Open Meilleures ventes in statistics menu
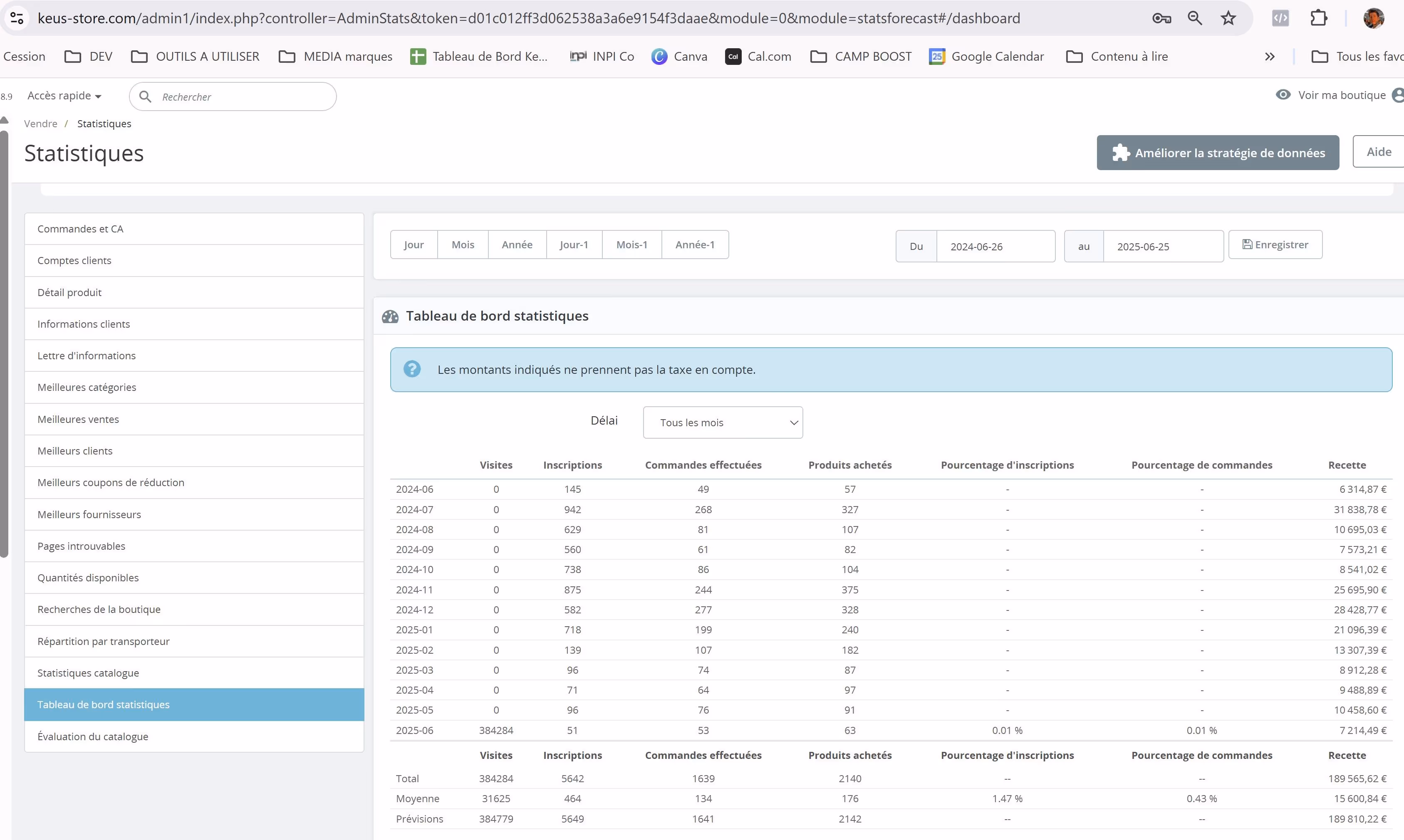 coord(78,419)
